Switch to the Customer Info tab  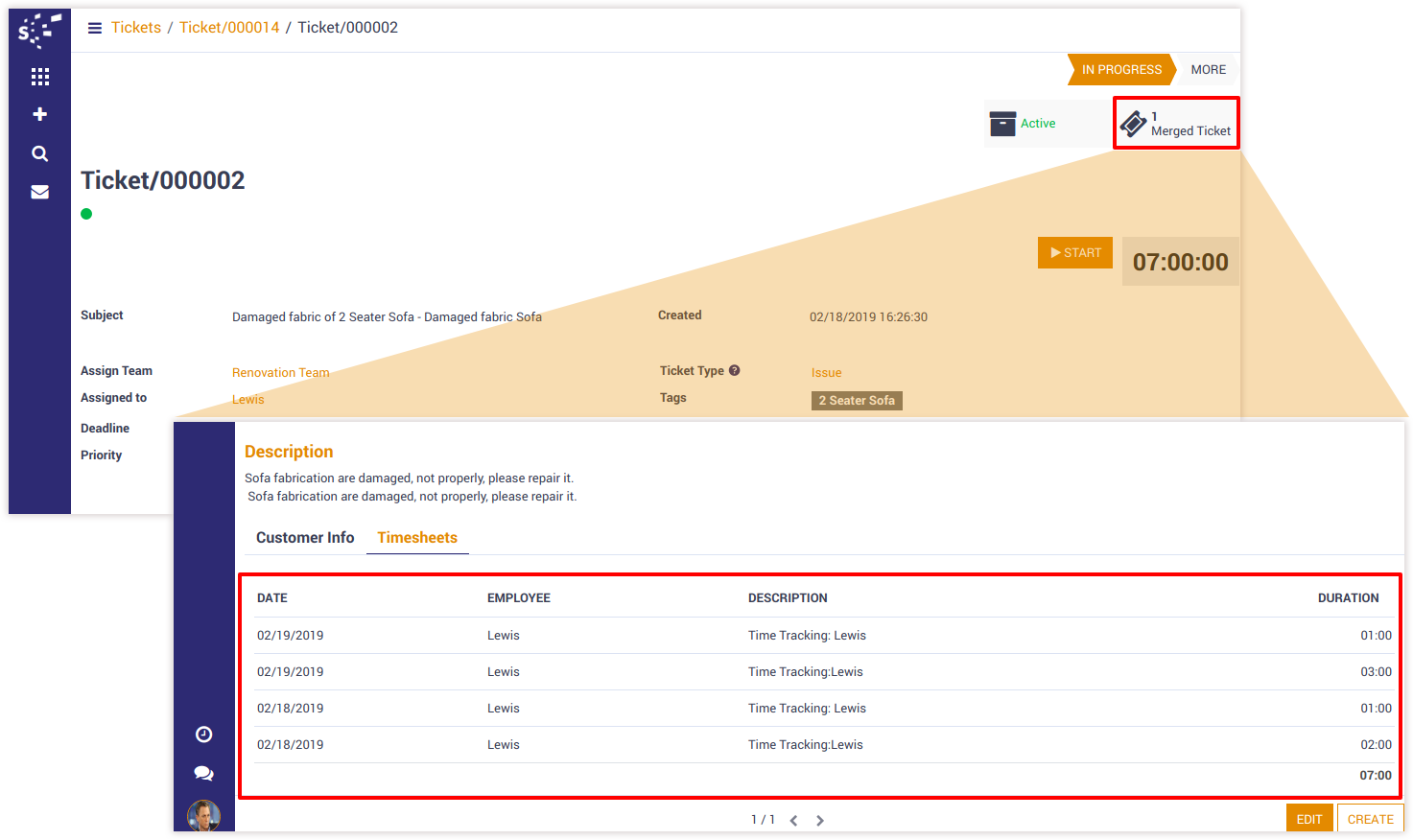[305, 538]
